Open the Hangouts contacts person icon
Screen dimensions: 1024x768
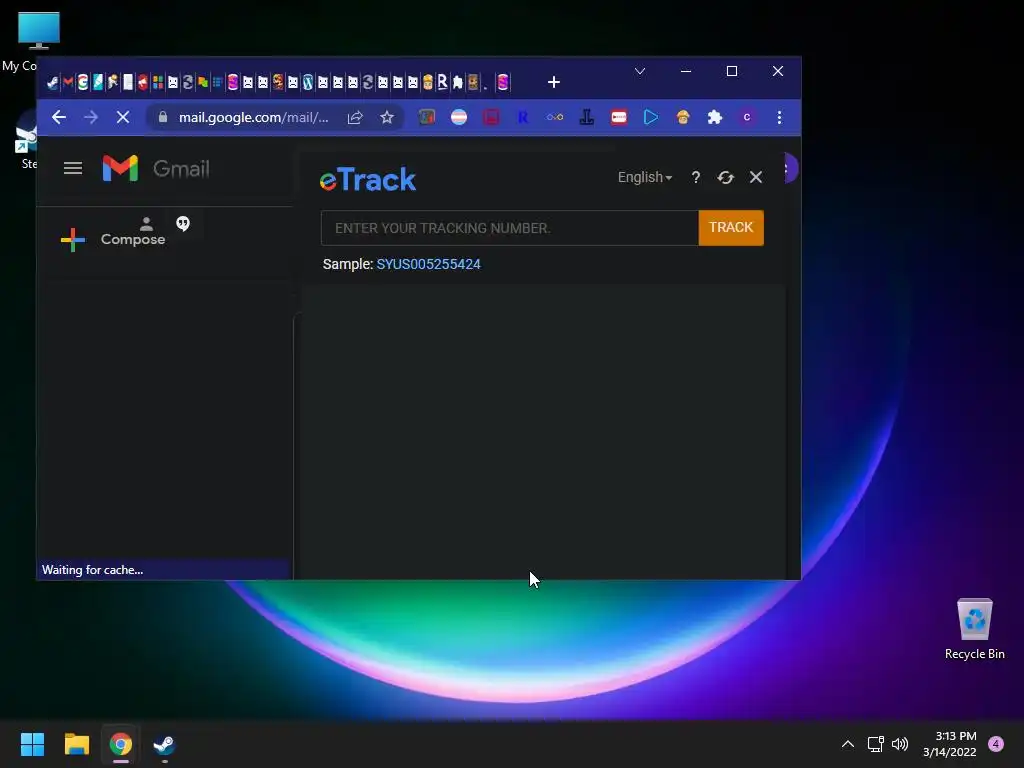146,224
